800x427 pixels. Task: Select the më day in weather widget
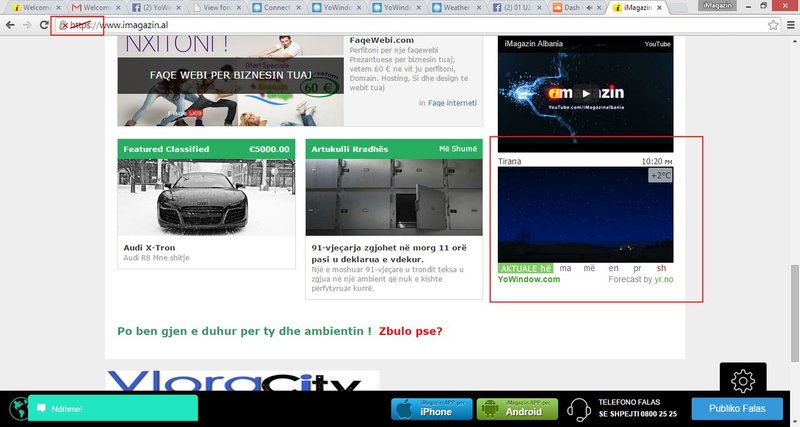[589, 268]
